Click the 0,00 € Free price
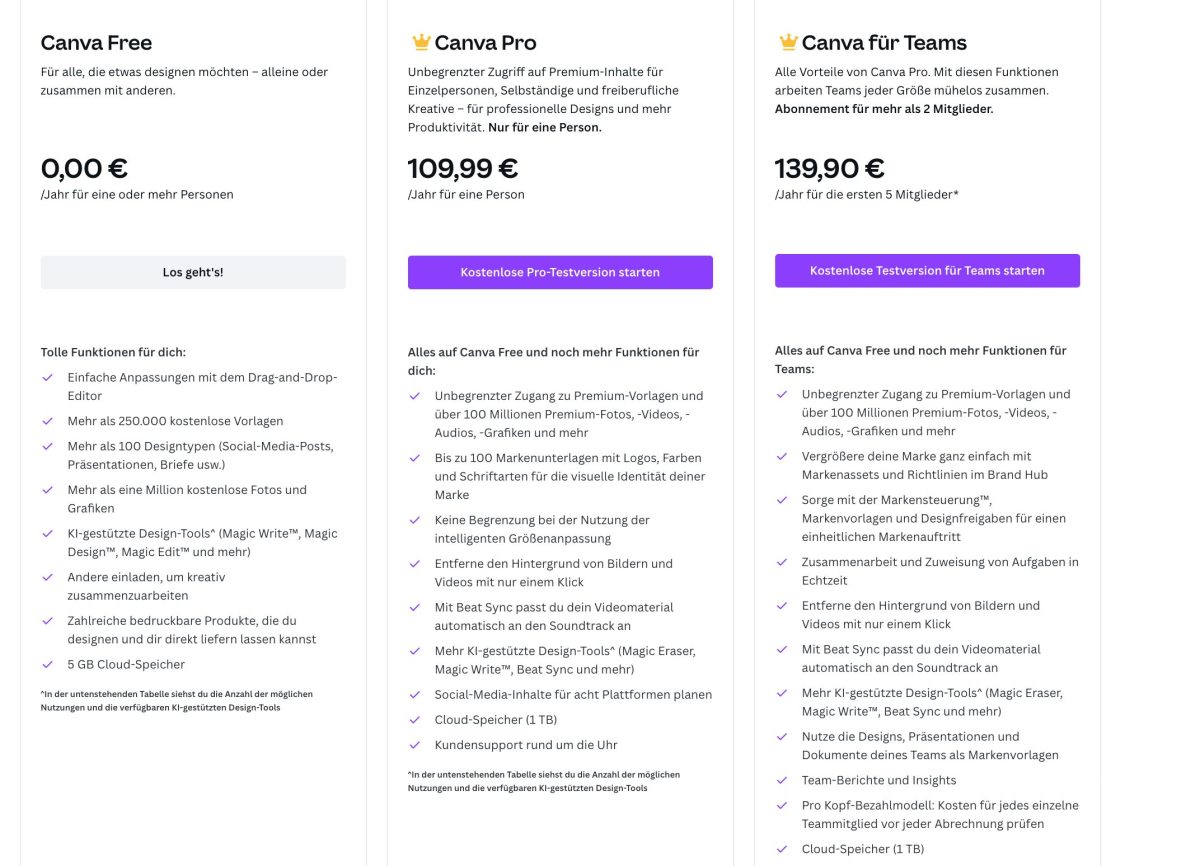Image resolution: width=1200 pixels, height=866 pixels. coord(85,169)
